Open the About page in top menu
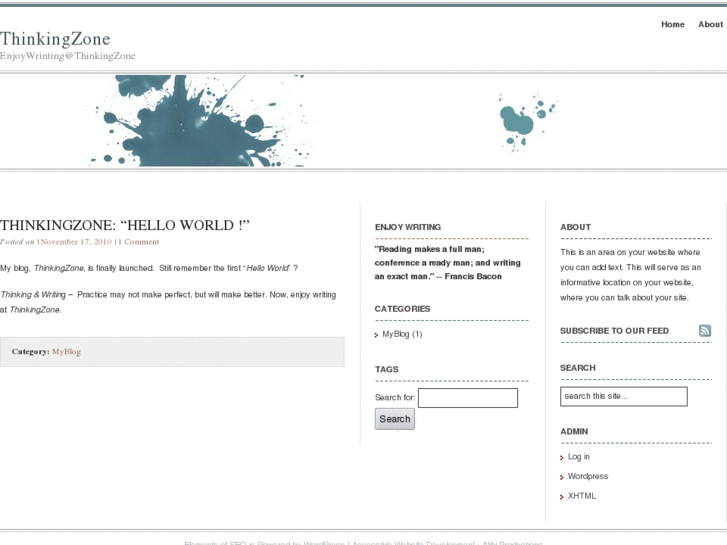 pyautogui.click(x=710, y=25)
